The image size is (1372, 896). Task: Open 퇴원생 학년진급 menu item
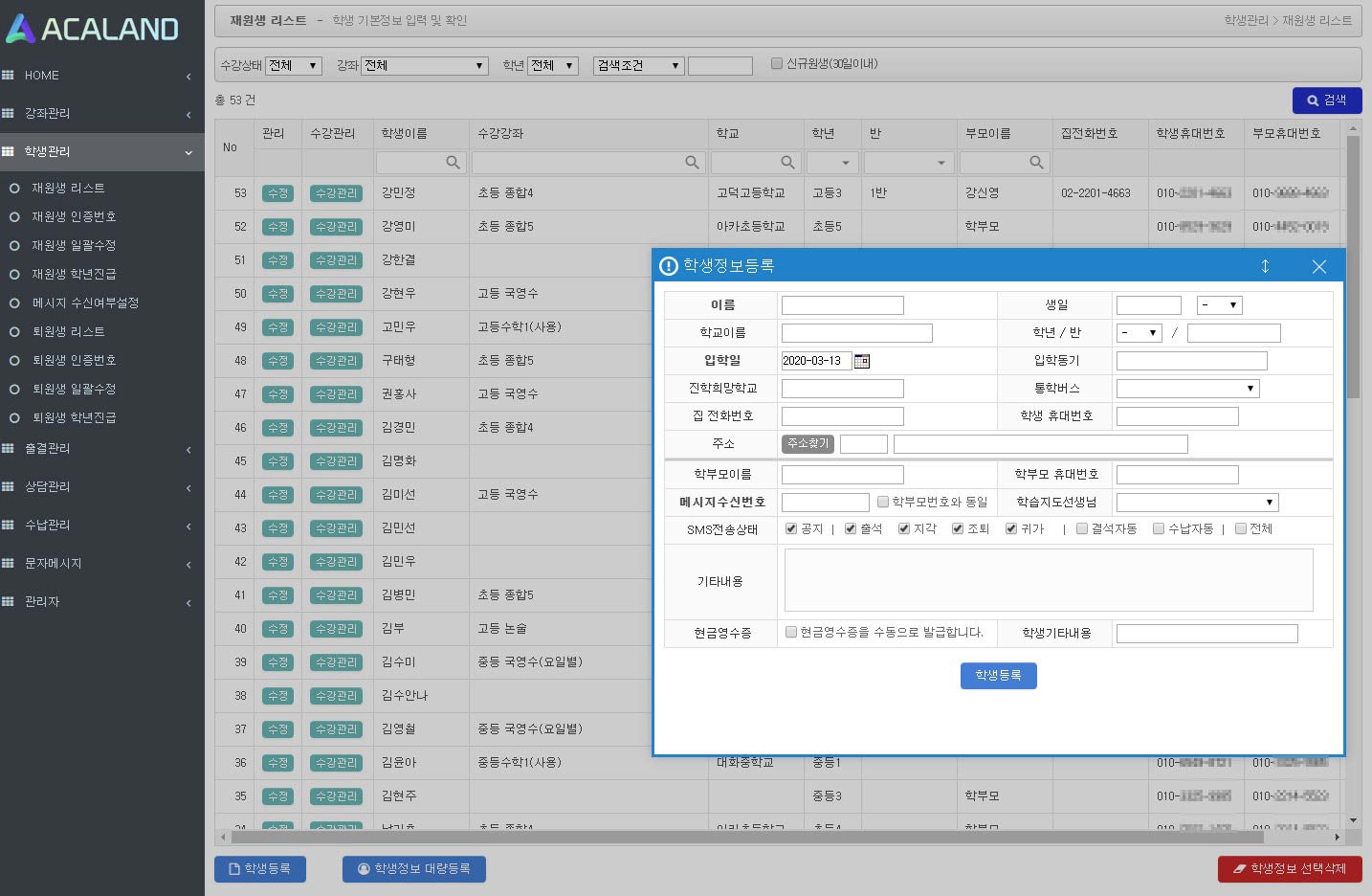click(75, 418)
